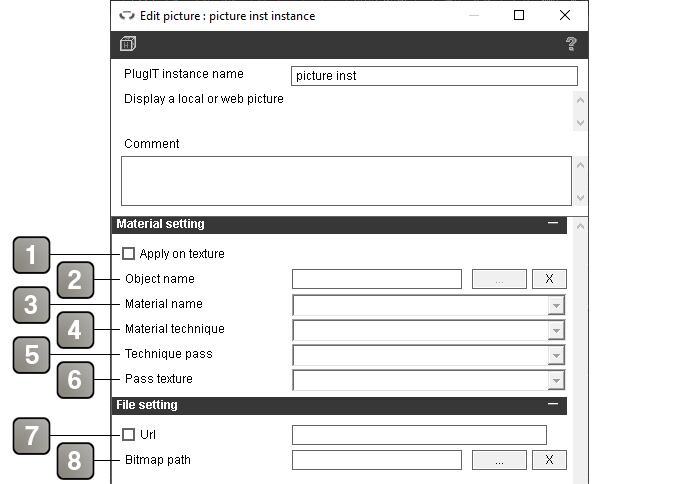Enable the Apply on texture checkbox

(129, 254)
